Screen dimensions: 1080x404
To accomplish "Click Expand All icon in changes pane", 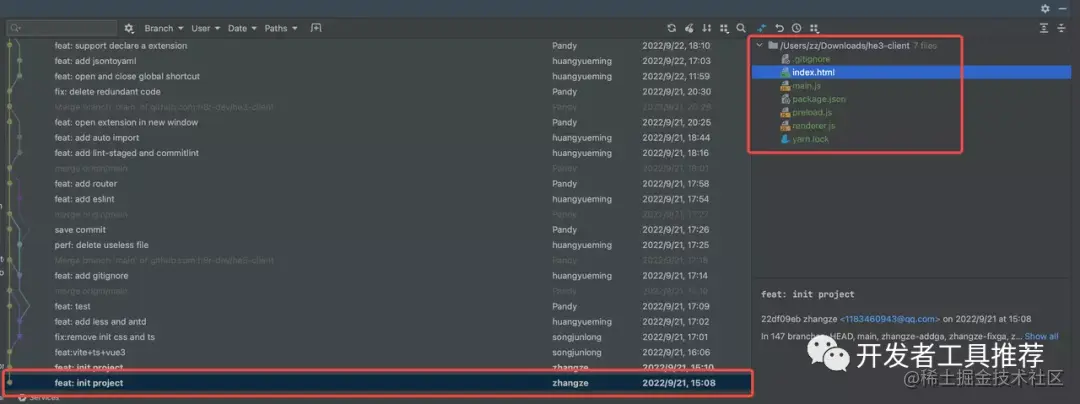I will pos(1045,28).
